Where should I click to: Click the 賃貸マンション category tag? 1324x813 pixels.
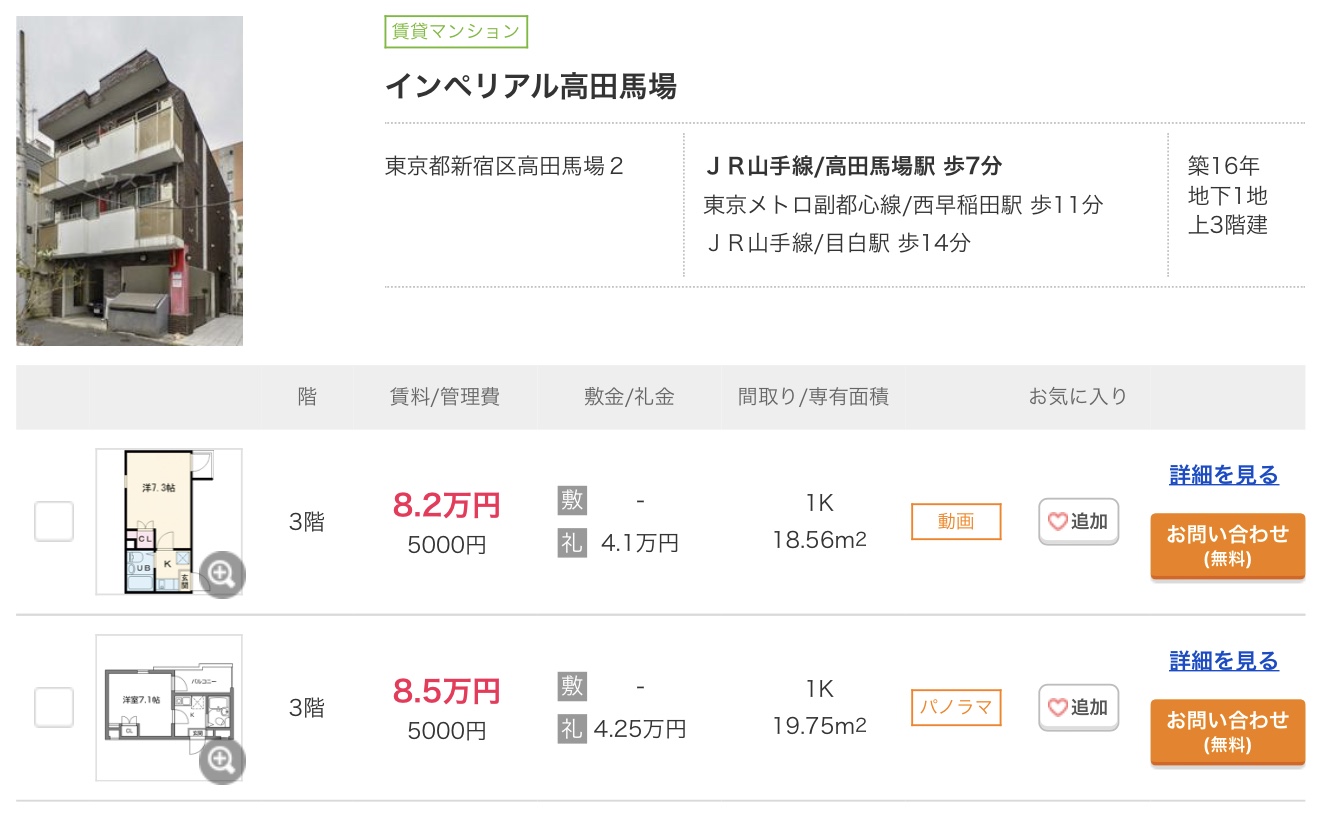tap(455, 32)
